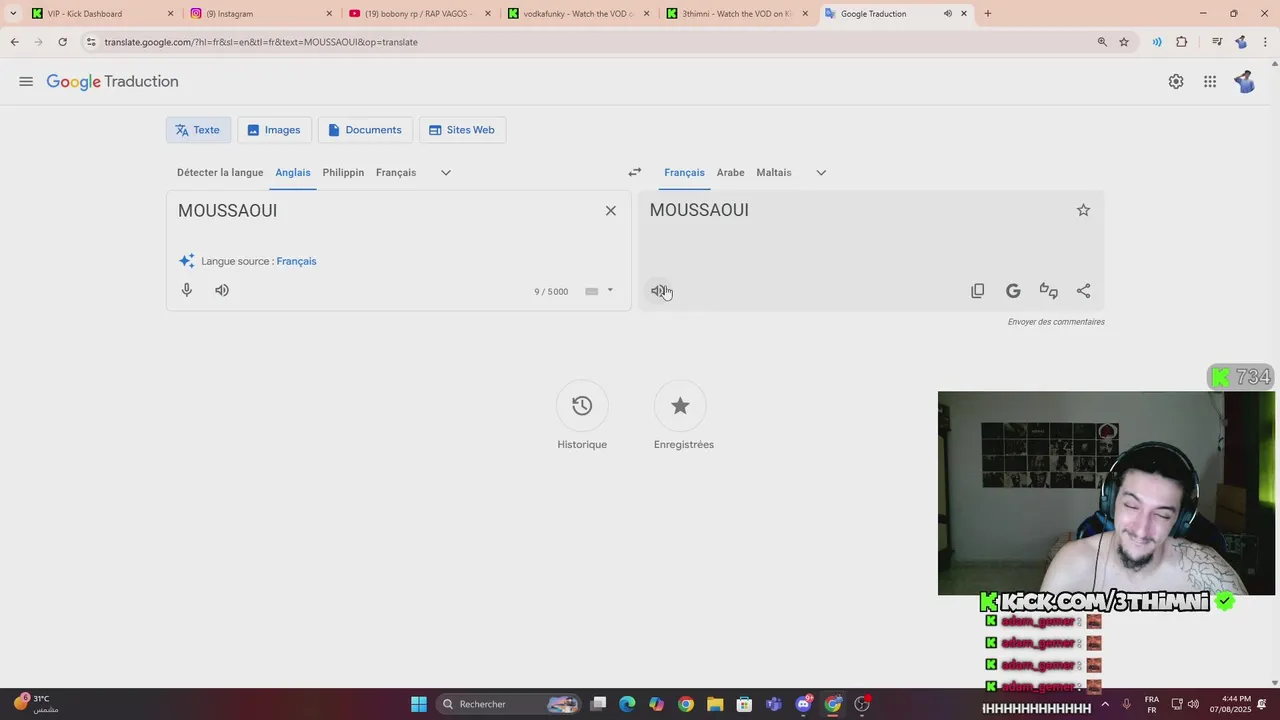Click the address bar URL
The image size is (1280, 720).
[261, 42]
